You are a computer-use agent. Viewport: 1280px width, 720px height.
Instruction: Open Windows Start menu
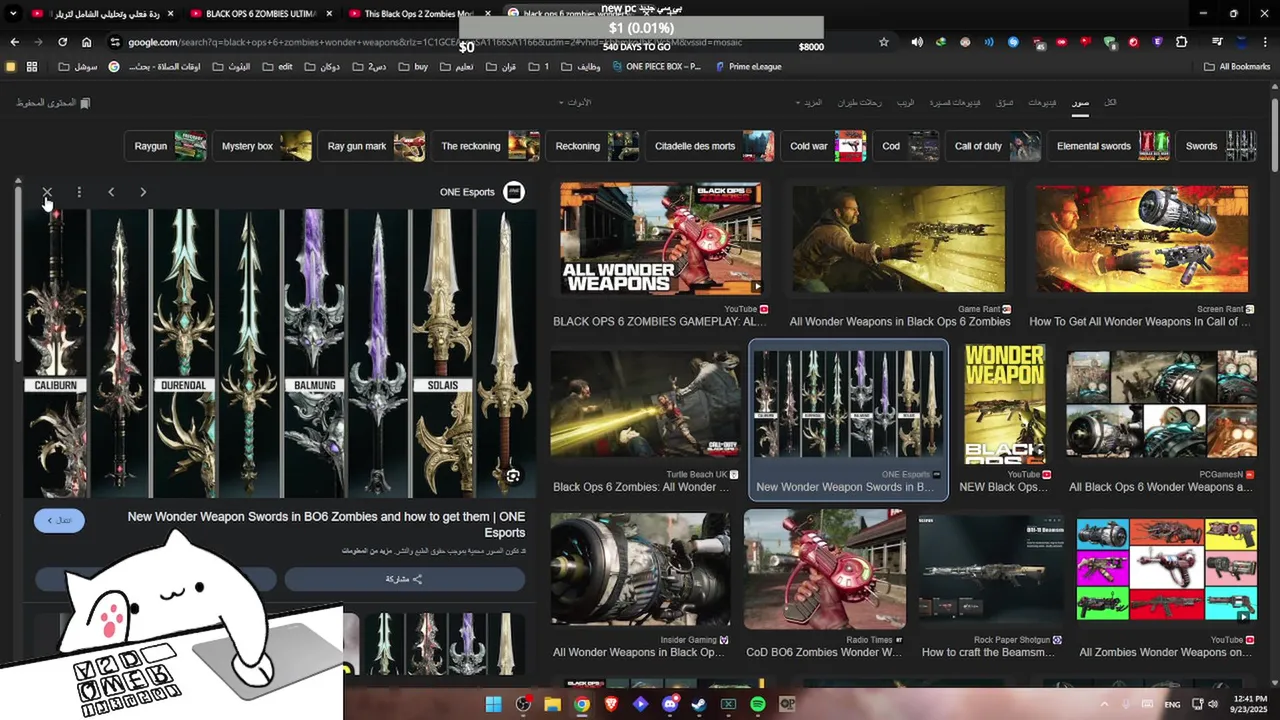pos(494,704)
